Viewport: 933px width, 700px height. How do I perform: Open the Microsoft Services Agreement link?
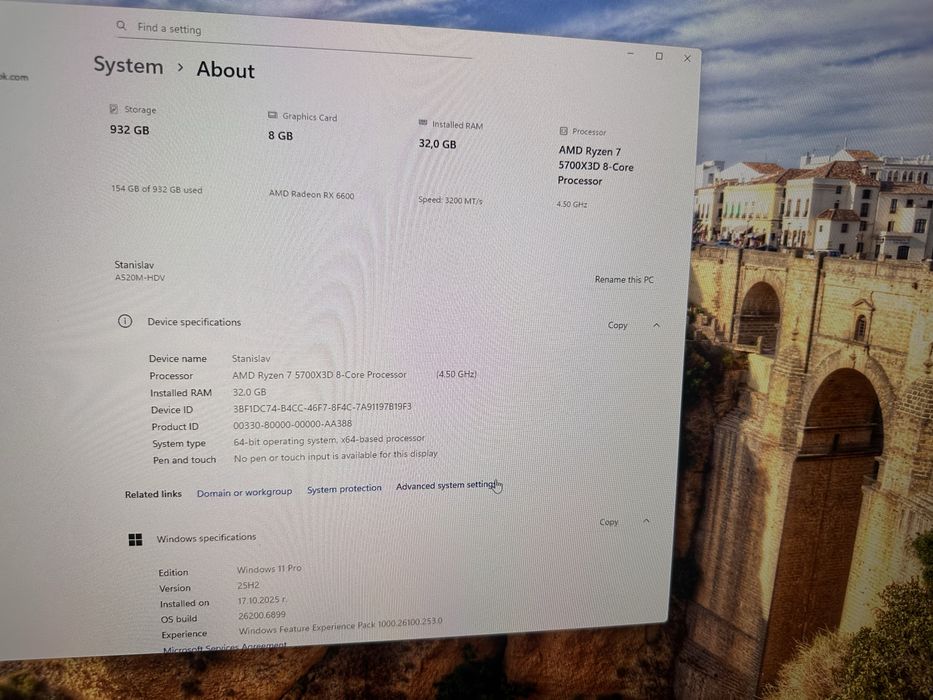(x=225, y=646)
